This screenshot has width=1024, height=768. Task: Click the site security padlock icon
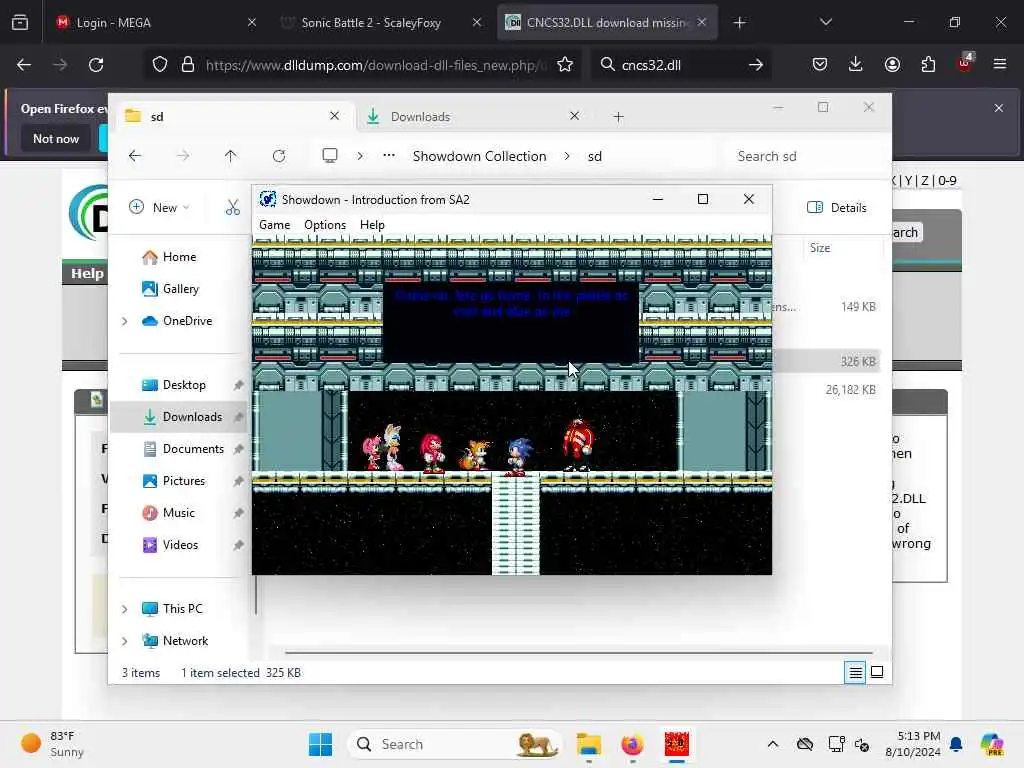[x=188, y=65]
